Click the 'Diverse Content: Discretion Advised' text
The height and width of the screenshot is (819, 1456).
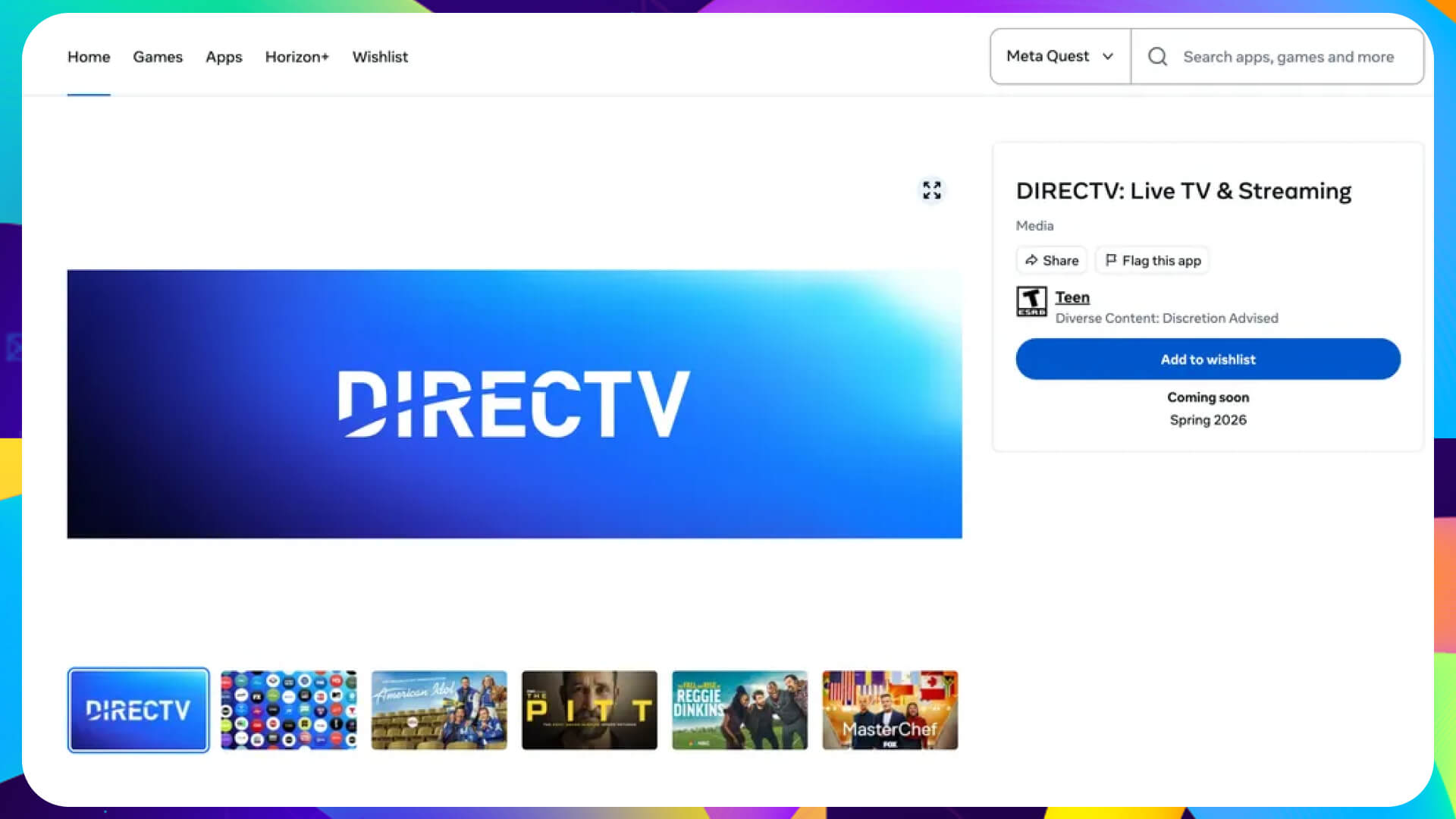click(x=1166, y=318)
